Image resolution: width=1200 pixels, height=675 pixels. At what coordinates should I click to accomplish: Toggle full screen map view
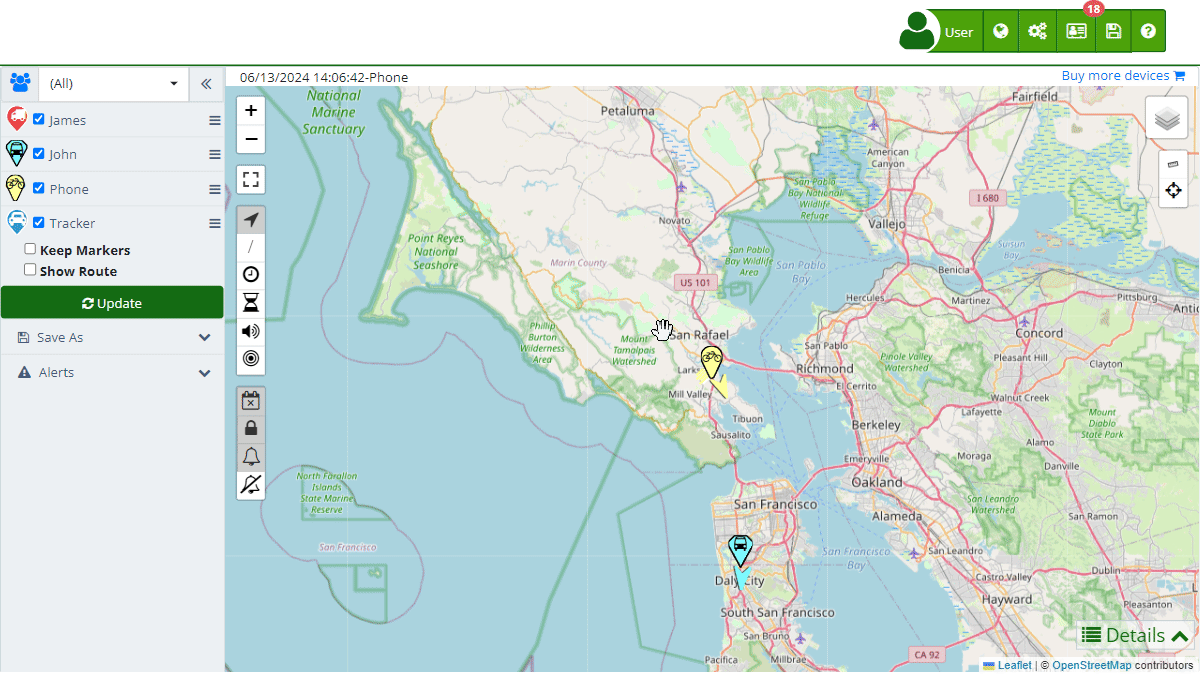point(251,180)
